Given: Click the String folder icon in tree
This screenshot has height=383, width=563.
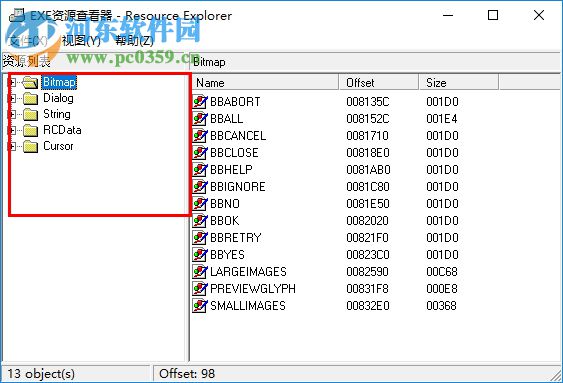Looking at the screenshot, I should [31, 115].
